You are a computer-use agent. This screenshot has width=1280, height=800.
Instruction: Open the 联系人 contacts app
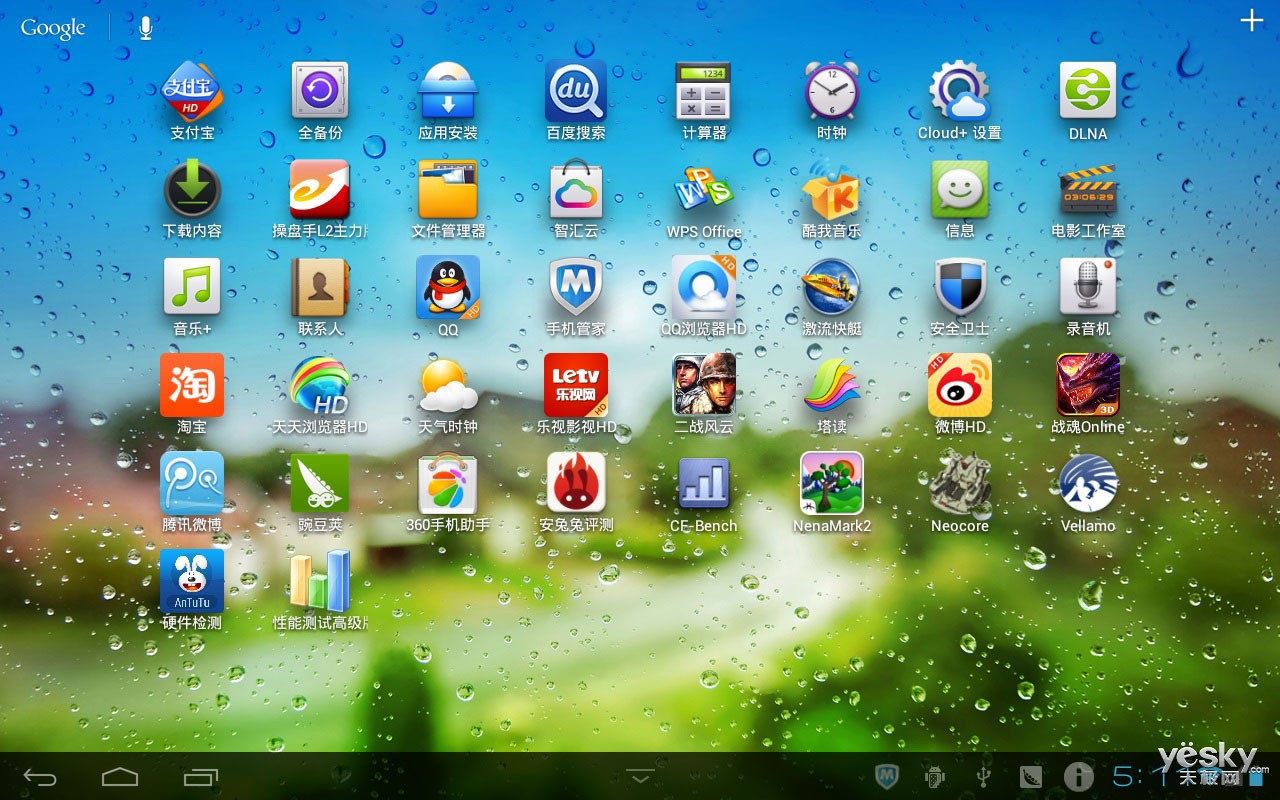click(320, 287)
